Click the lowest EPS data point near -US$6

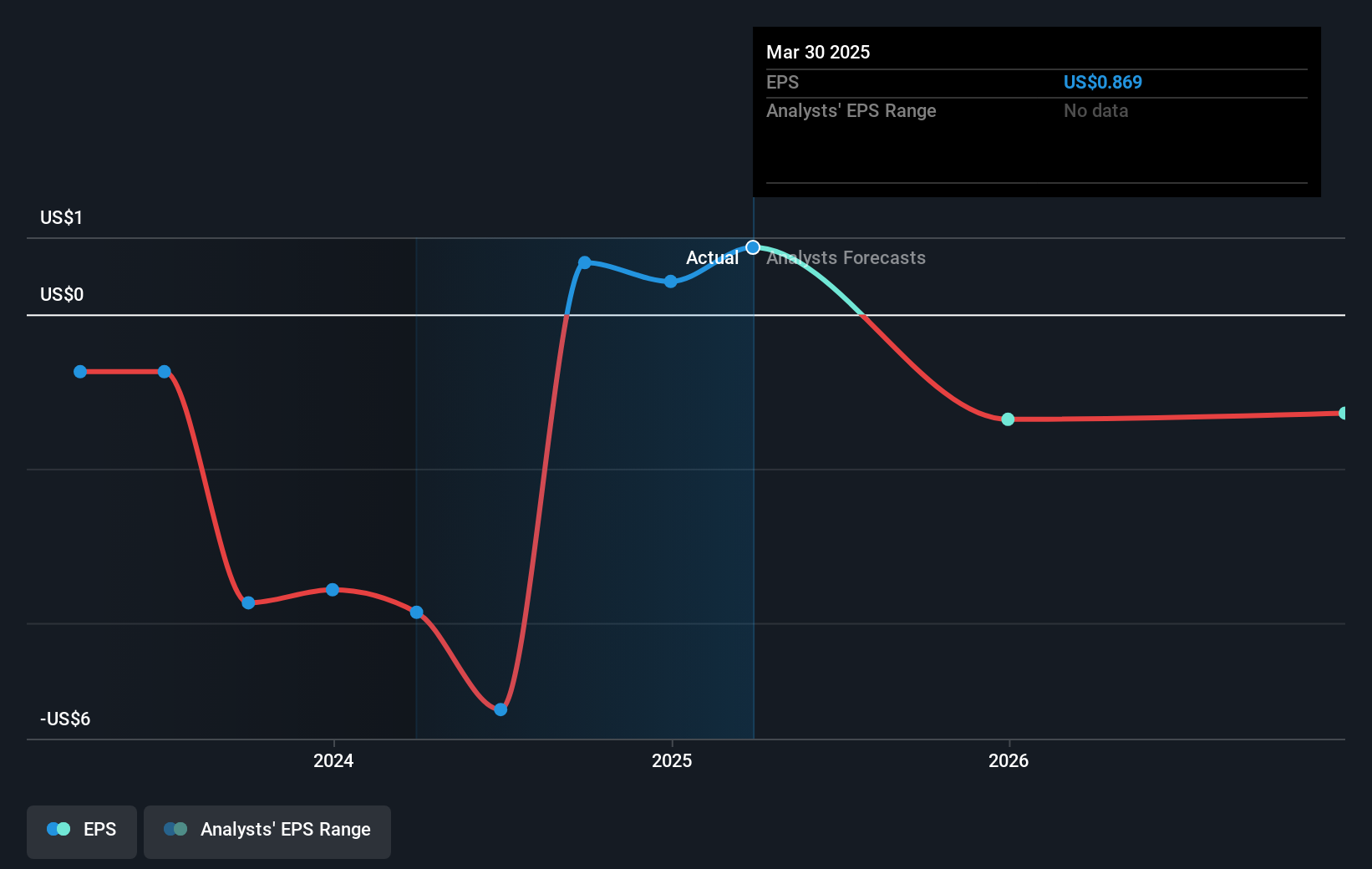click(501, 709)
